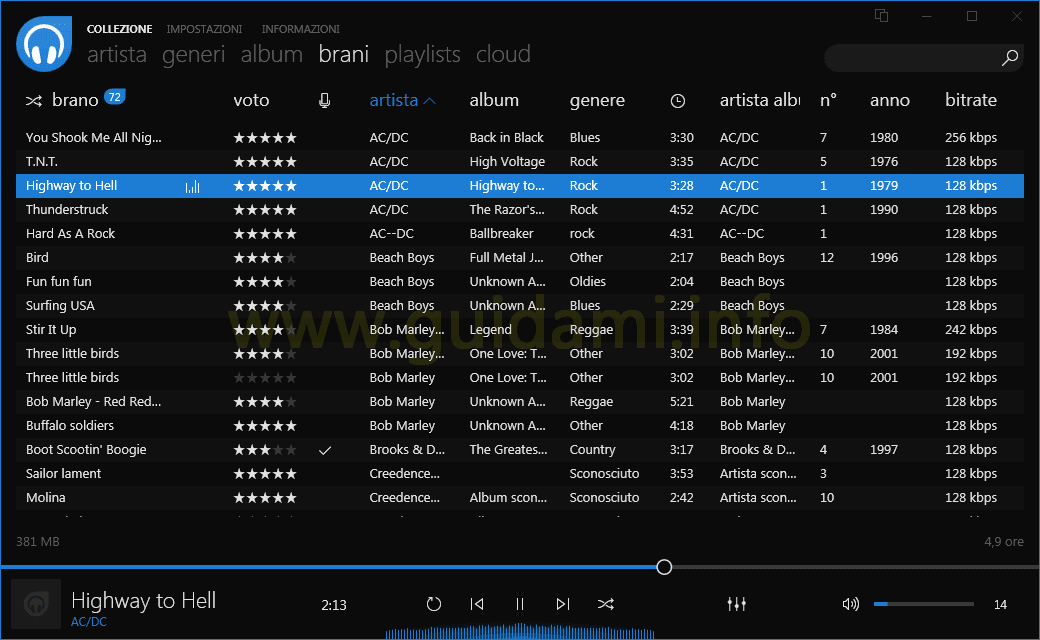1040x640 pixels.
Task: Click the star rating of Stir It Up
Action: (265, 330)
